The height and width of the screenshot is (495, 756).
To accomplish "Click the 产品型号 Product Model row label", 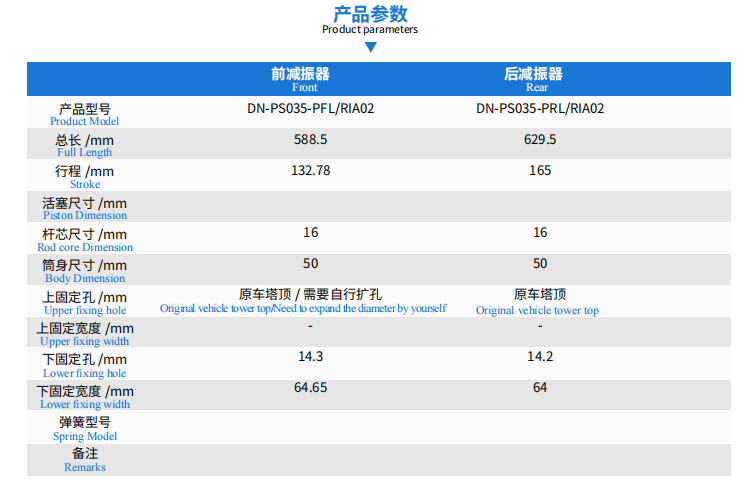I will pos(85,113).
